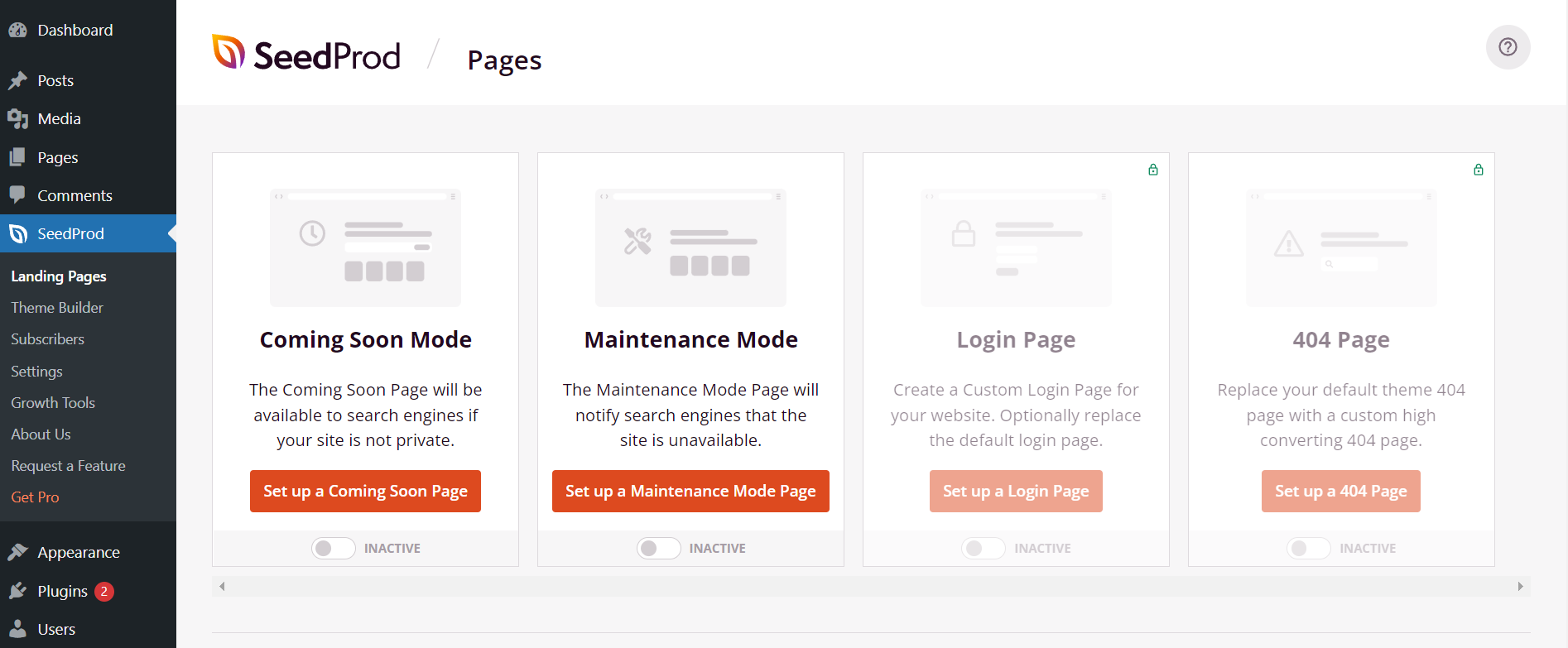Open Theme Builder submenu item
Image resolution: width=1568 pixels, height=648 pixels.
click(57, 308)
